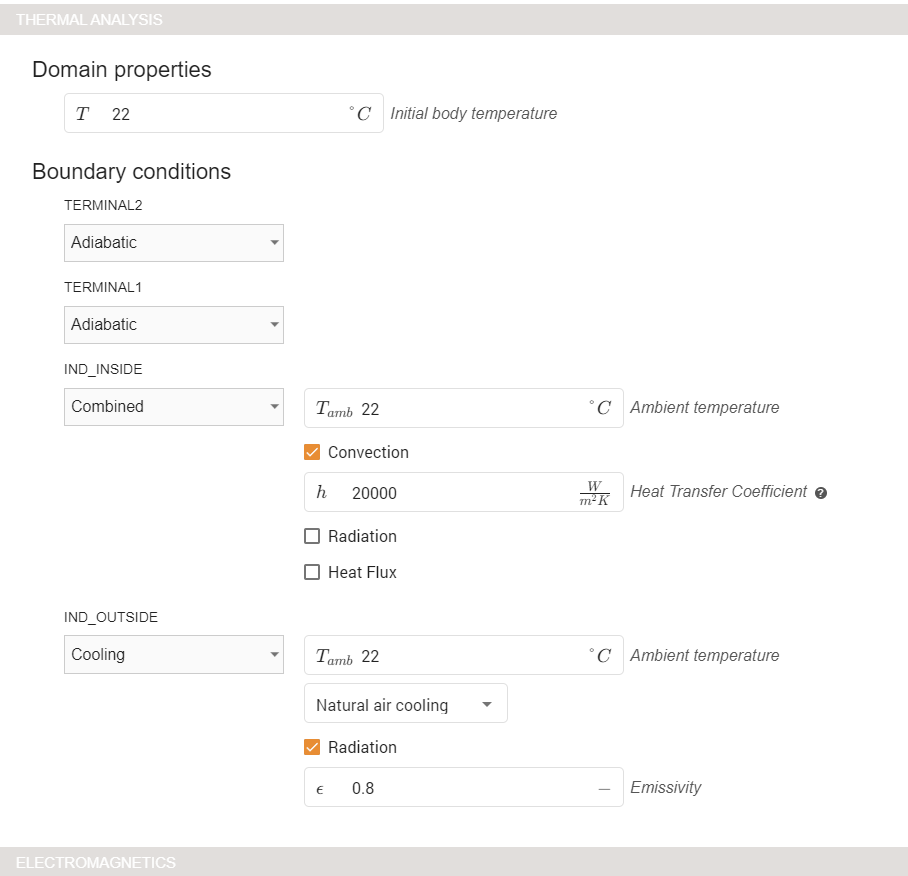Disable the Convection checkbox
Image resolution: width=908 pixels, height=876 pixels.
coord(312,453)
